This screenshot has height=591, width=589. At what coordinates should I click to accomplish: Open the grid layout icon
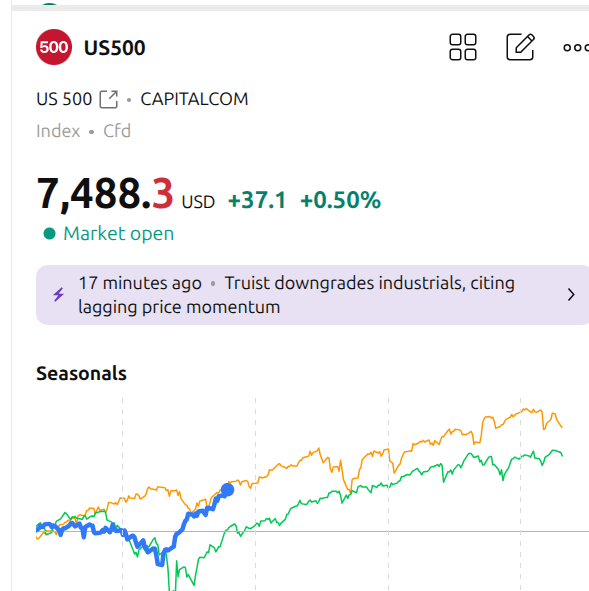[463, 47]
